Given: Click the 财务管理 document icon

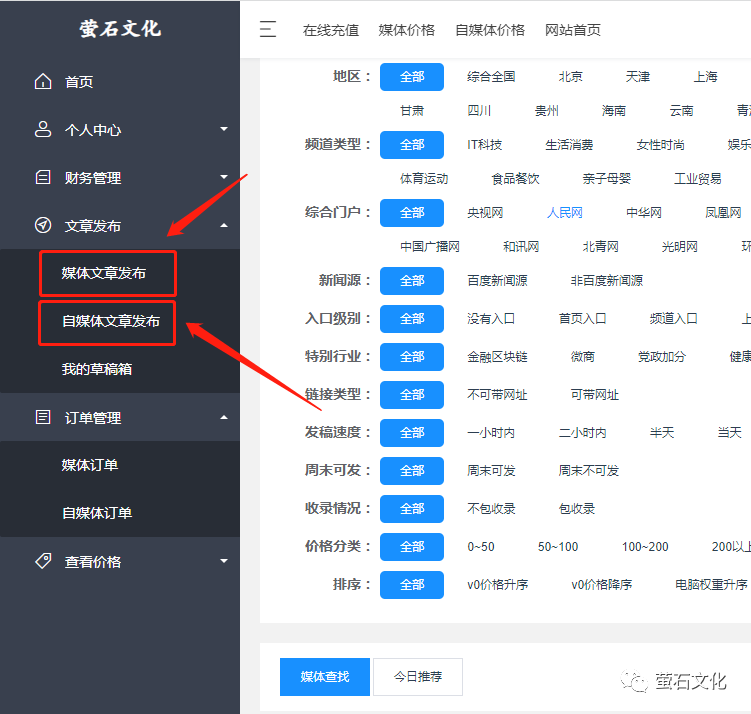Looking at the screenshot, I should pyautogui.click(x=43, y=177).
